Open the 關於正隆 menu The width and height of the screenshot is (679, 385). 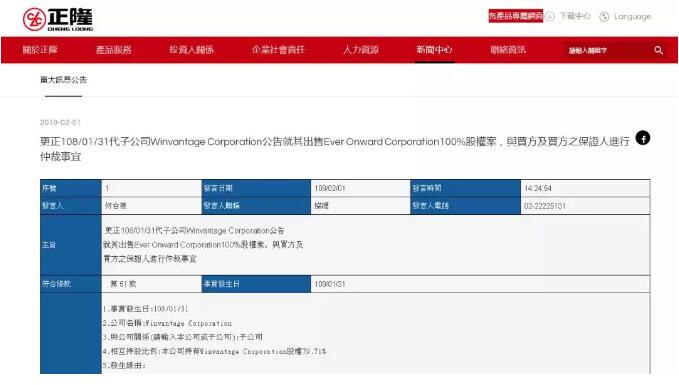(40, 50)
